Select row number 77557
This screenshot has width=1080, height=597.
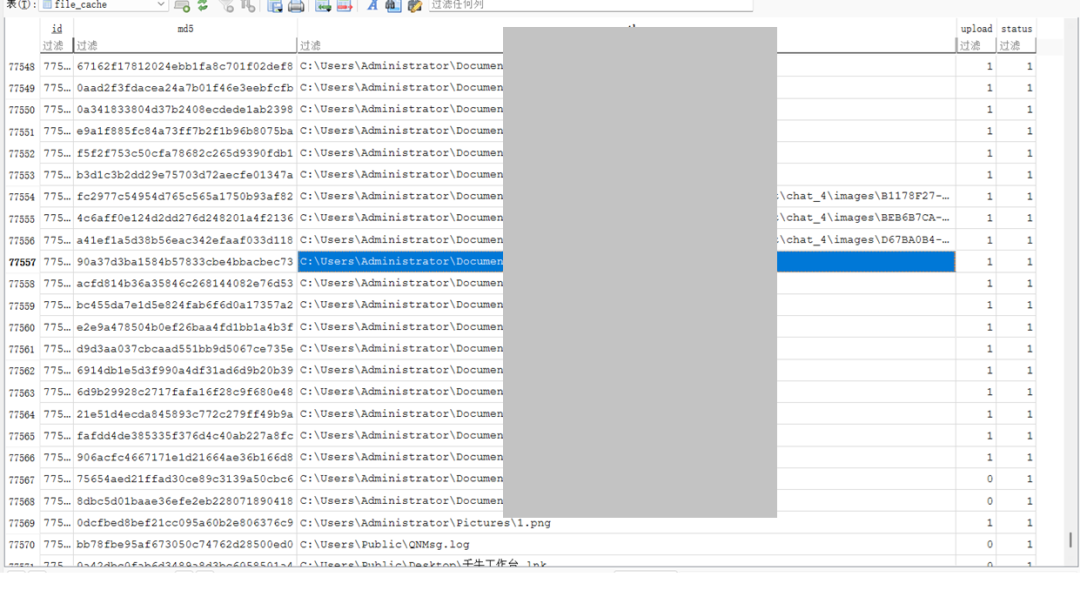21,262
